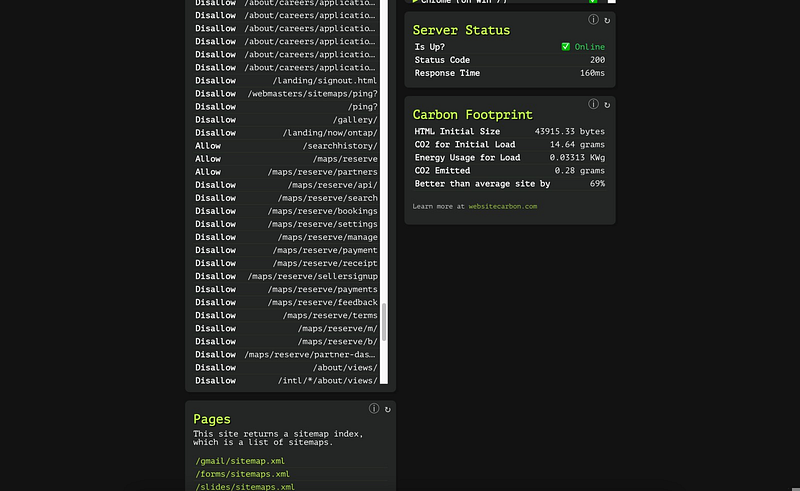Click the "Is Up?" label
This screenshot has width=800, height=491.
430,47
